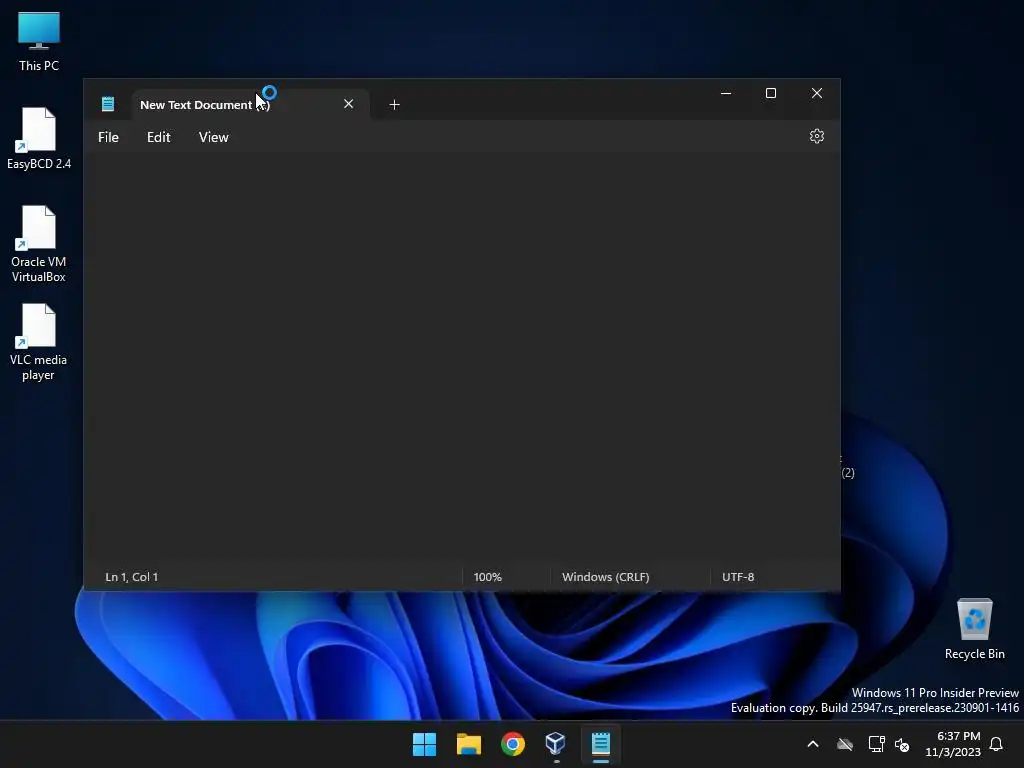The height and width of the screenshot is (768, 1024).
Task: Open the notification bell
Action: (x=996, y=744)
